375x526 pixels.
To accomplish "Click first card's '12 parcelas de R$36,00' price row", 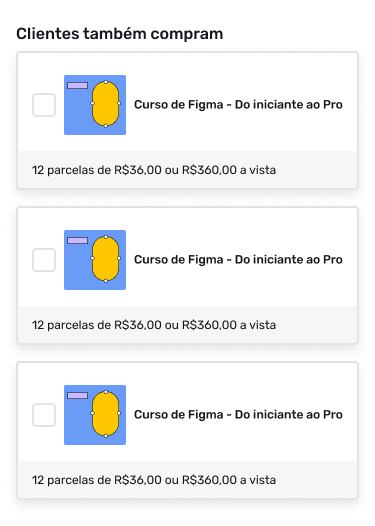I will pyautogui.click(x=188, y=170).
